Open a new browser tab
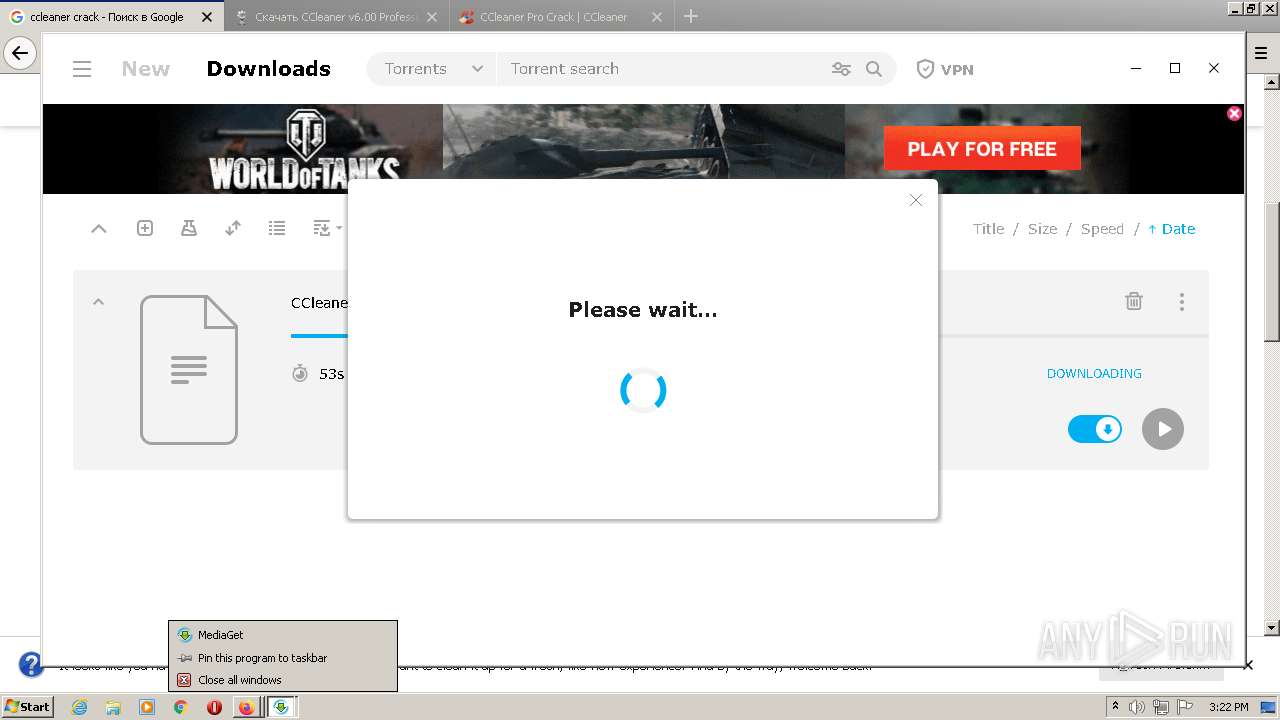The height and width of the screenshot is (720, 1280). point(691,16)
